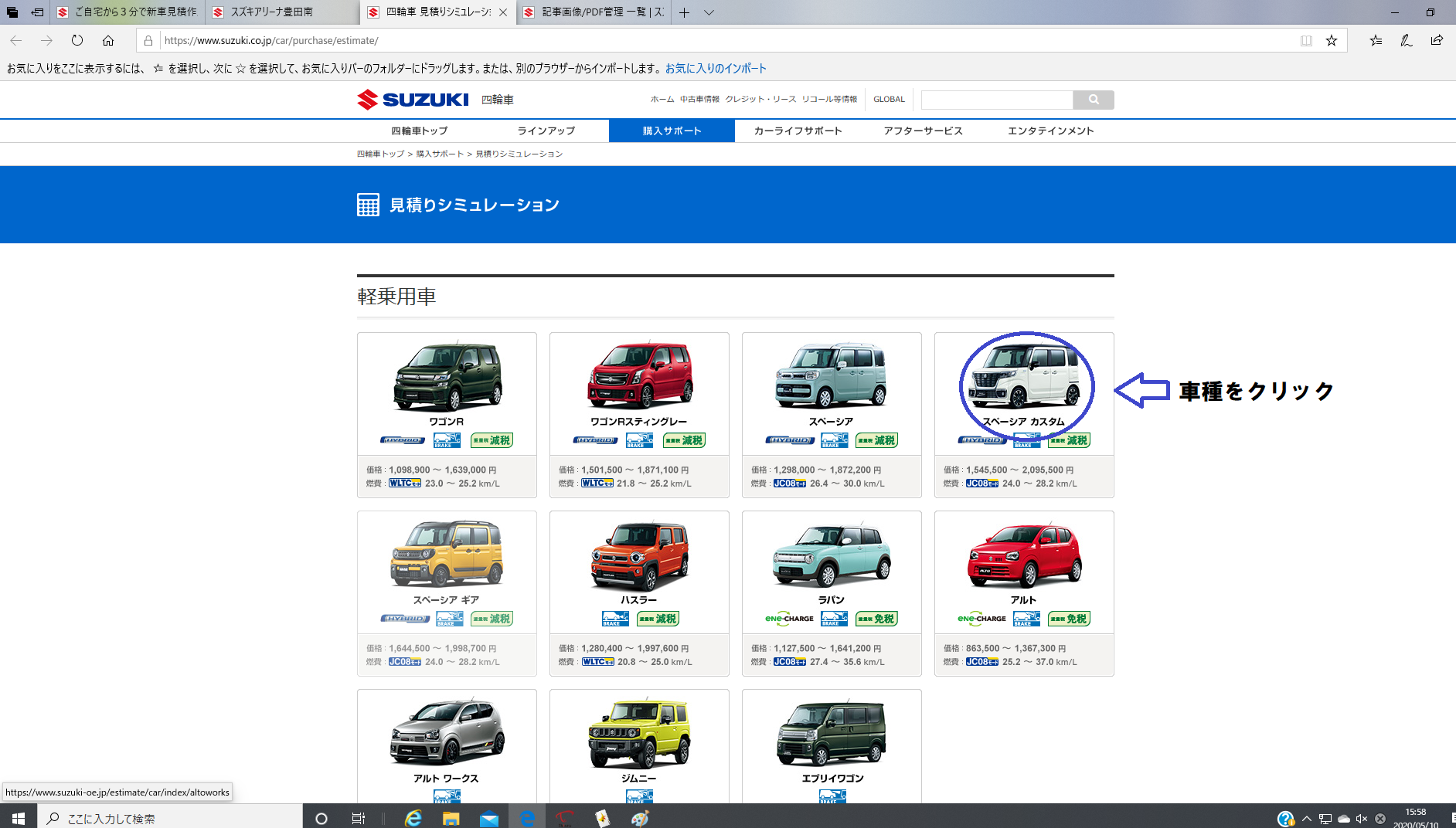The width and height of the screenshot is (1456, 828).
Task: Open the favorites hub icon
Action: click(1376, 40)
